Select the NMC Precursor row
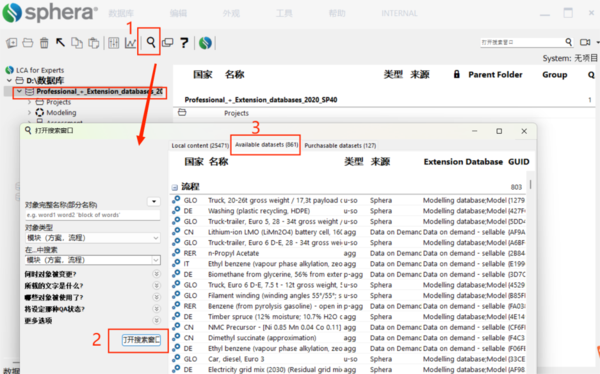 click(x=348, y=327)
